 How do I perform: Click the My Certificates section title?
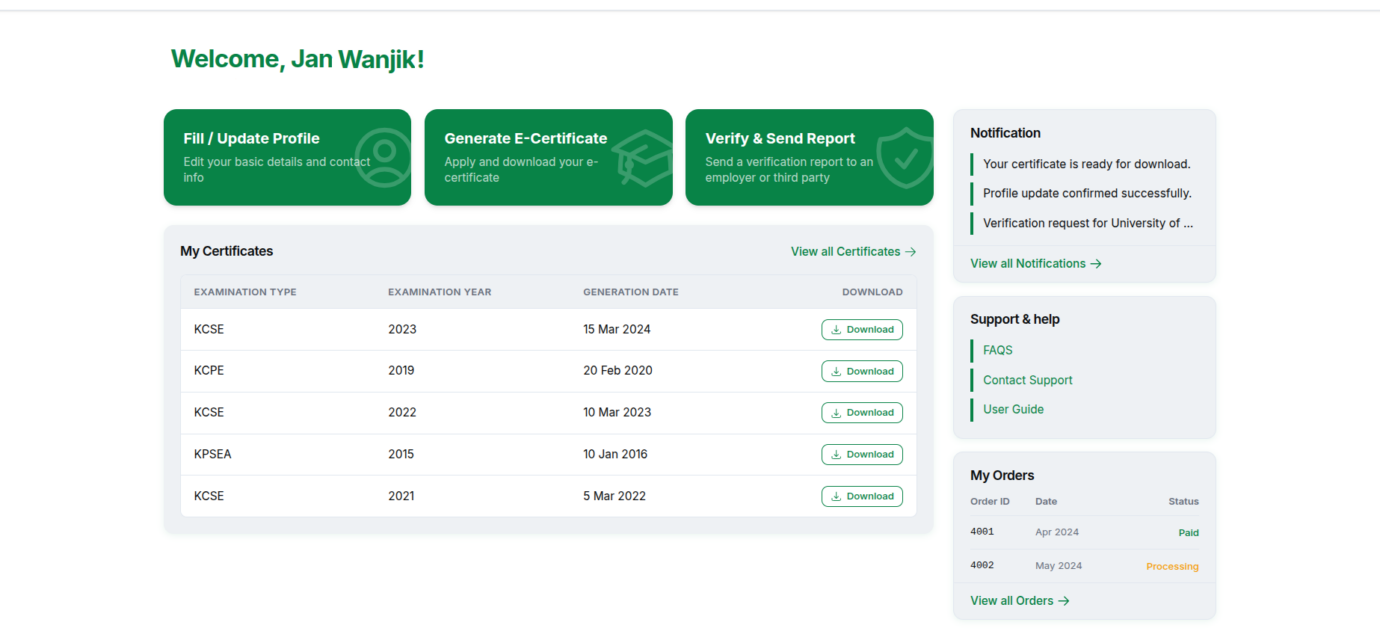click(x=226, y=251)
